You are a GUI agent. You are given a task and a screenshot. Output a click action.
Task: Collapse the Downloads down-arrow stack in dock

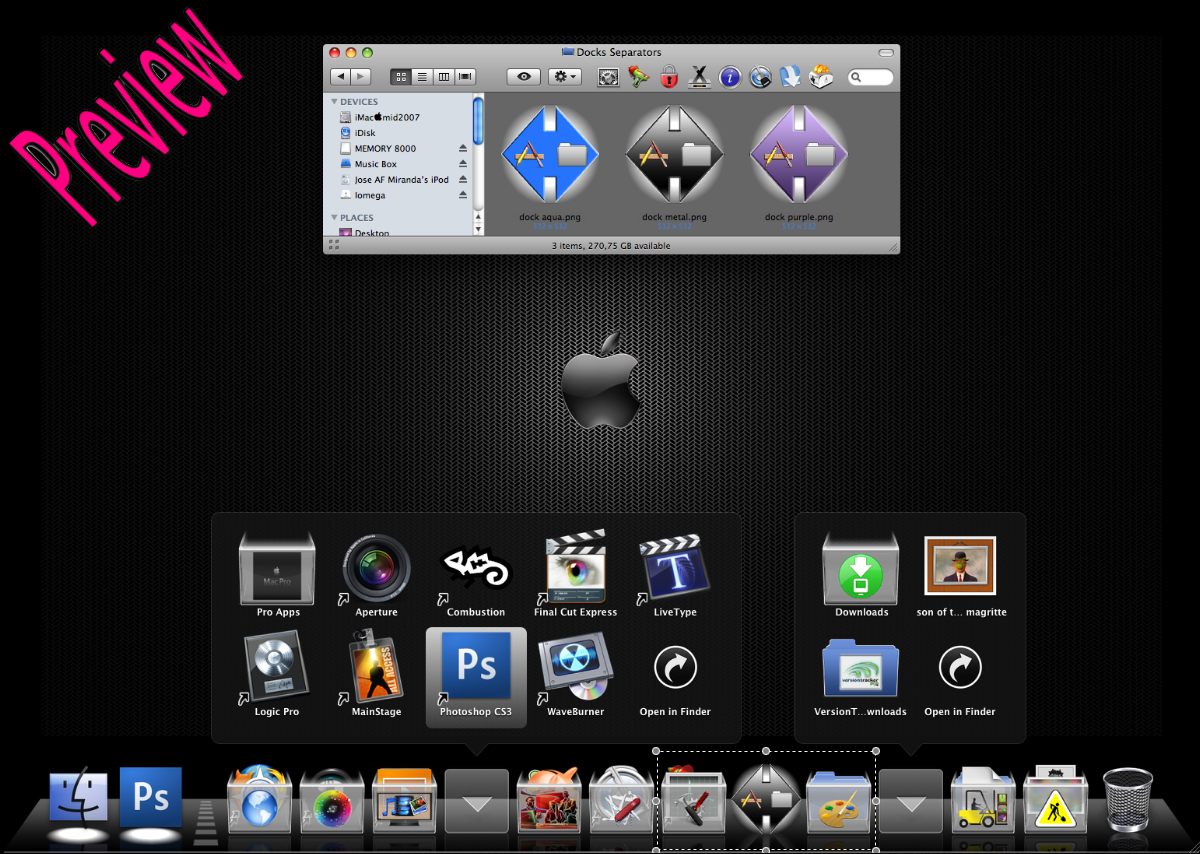pyautogui.click(x=911, y=800)
